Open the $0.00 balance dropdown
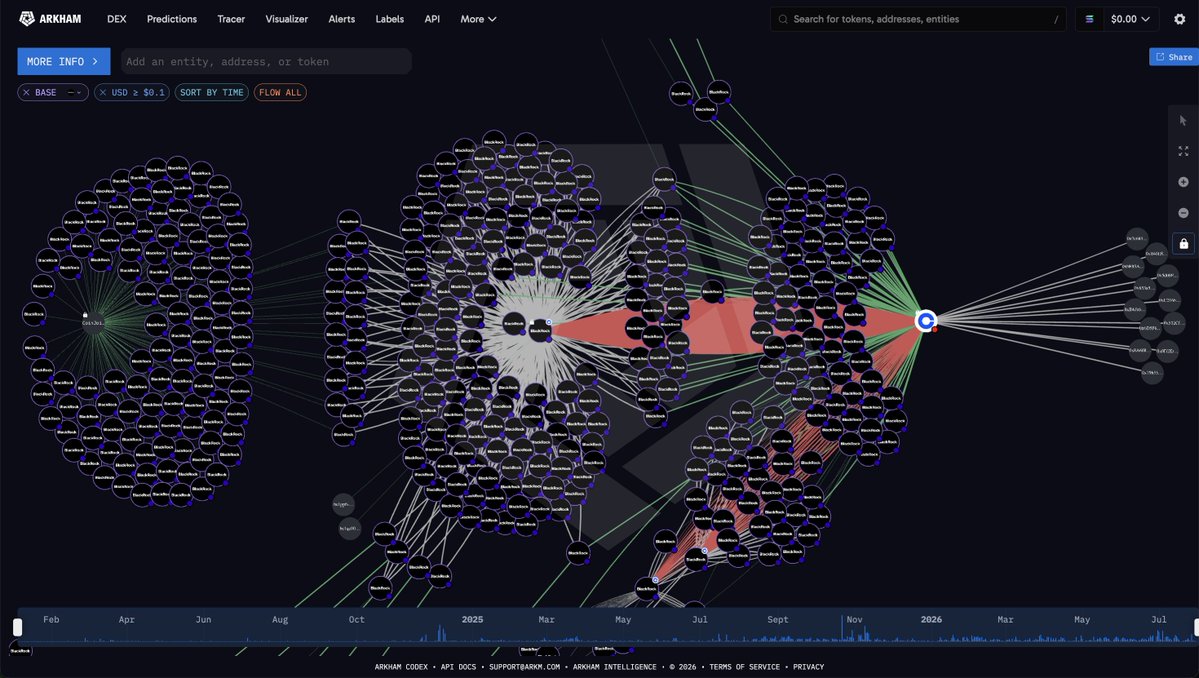 click(1130, 19)
